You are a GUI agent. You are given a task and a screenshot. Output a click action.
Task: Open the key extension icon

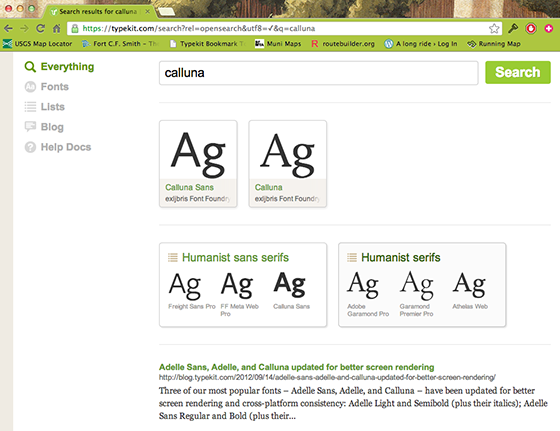pos(513,28)
